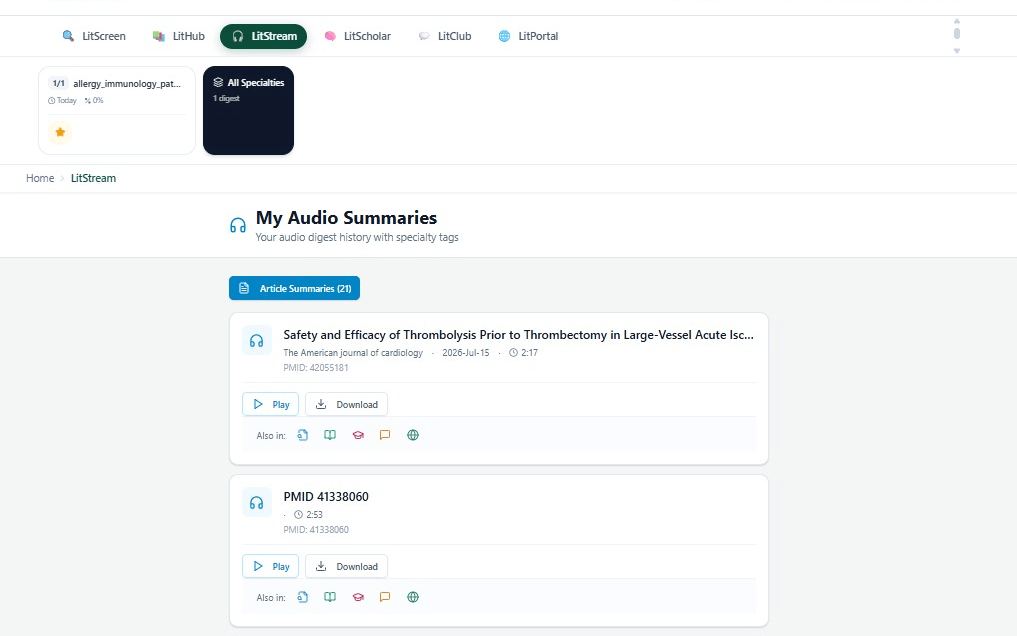Viewport: 1017px width, 636px height.
Task: Open the Thrombolysis article in LitScreen via its search-document icon
Action: click(x=302, y=435)
